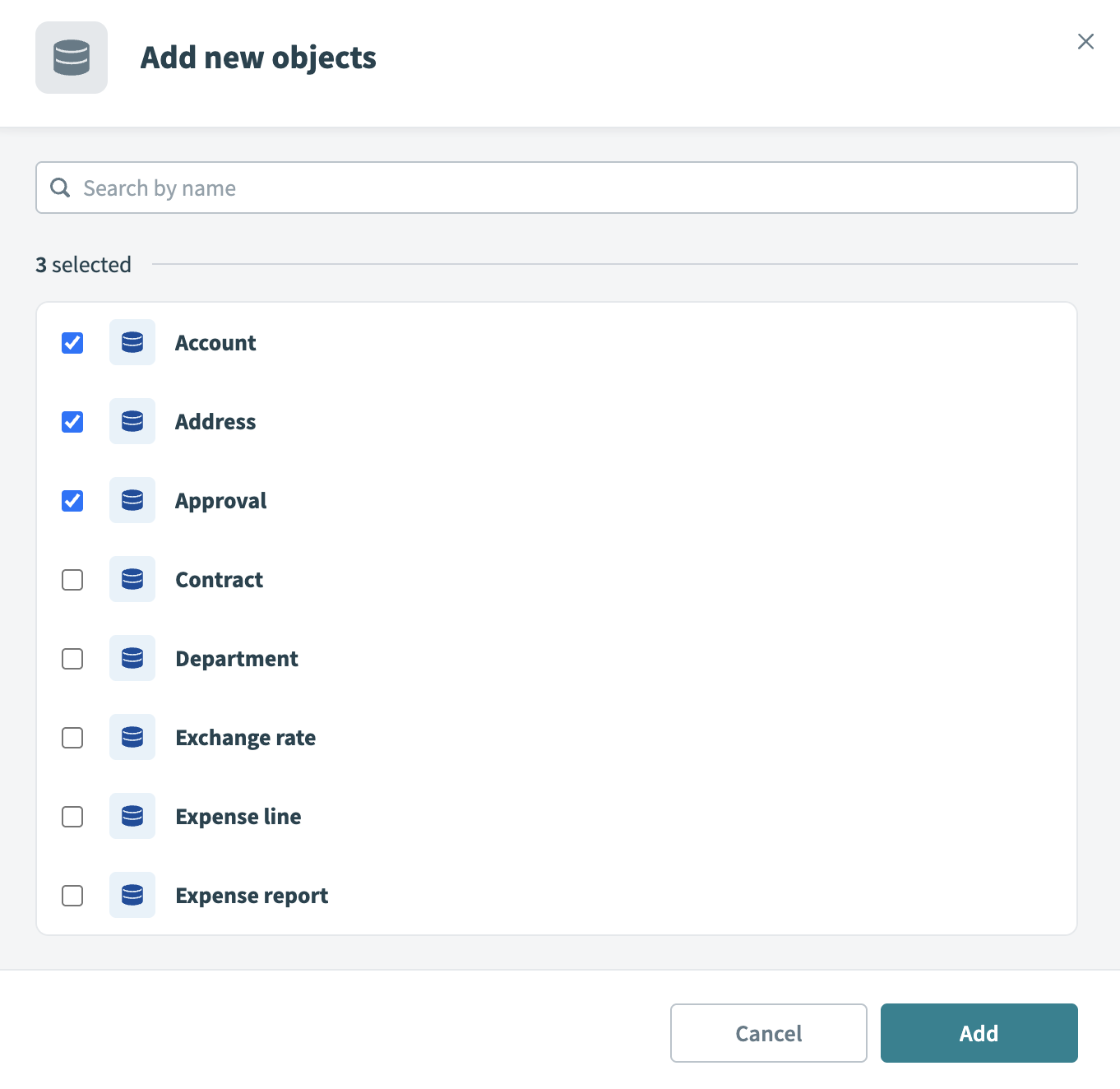The height and width of the screenshot is (1089, 1120).
Task: Uncheck the Address object
Action: 72,422
